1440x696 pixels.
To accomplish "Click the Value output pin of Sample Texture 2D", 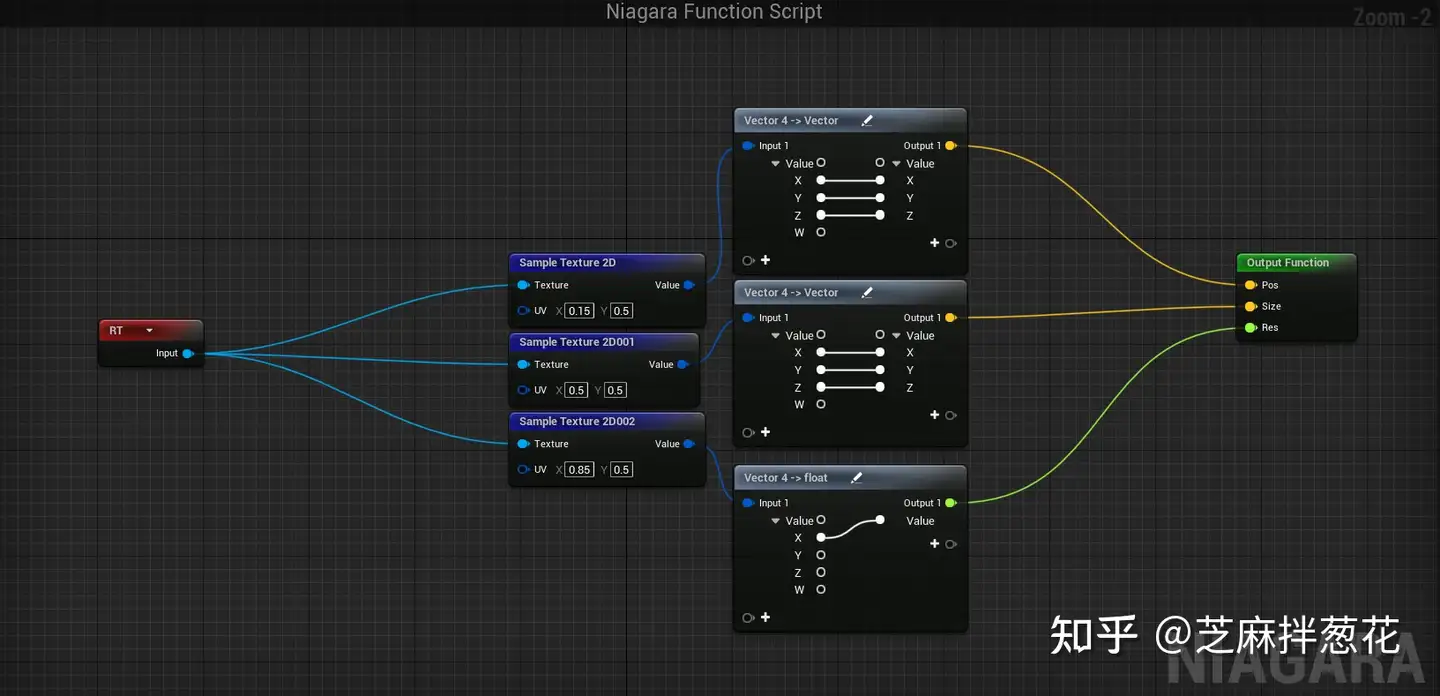I will pyautogui.click(x=689, y=285).
